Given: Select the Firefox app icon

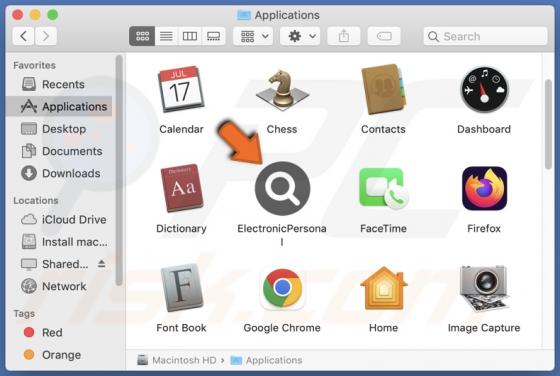Looking at the screenshot, I should coord(484,188).
